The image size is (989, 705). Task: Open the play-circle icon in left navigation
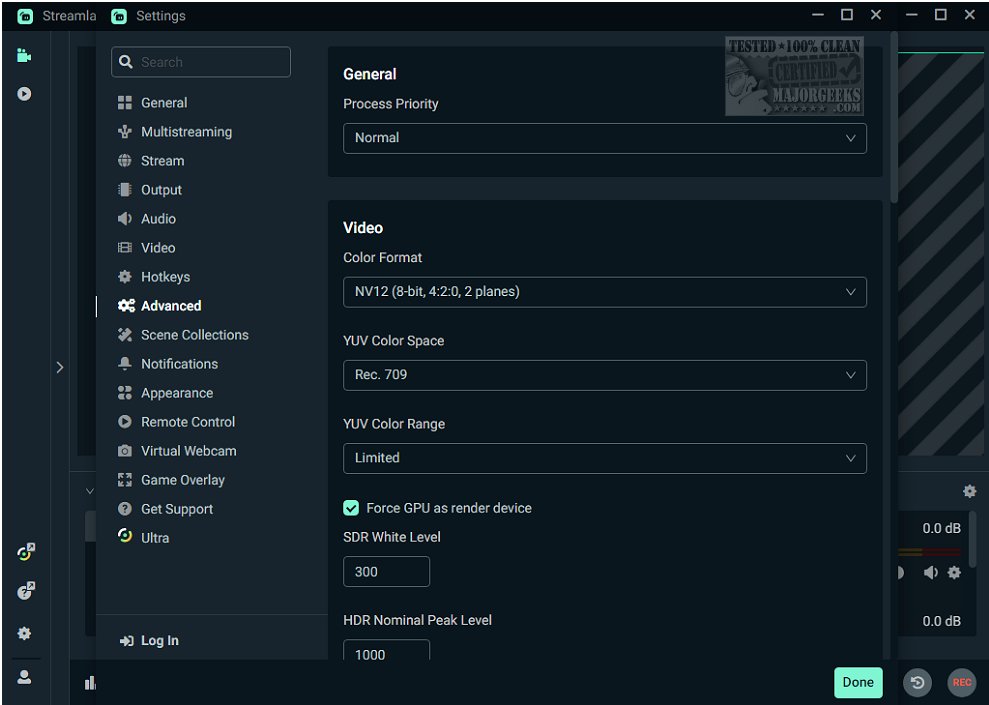24,94
